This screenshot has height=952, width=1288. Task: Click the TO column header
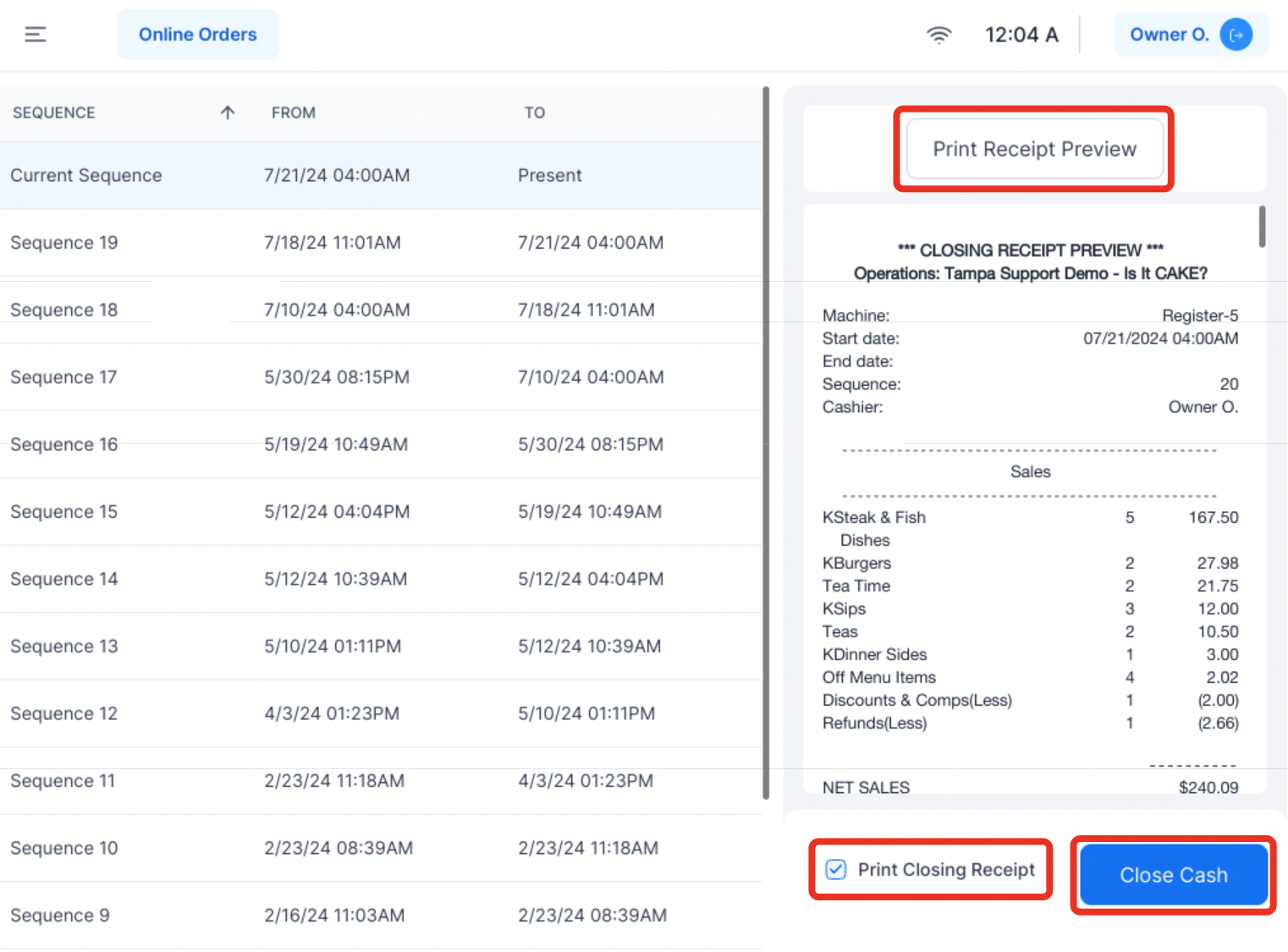pos(534,113)
